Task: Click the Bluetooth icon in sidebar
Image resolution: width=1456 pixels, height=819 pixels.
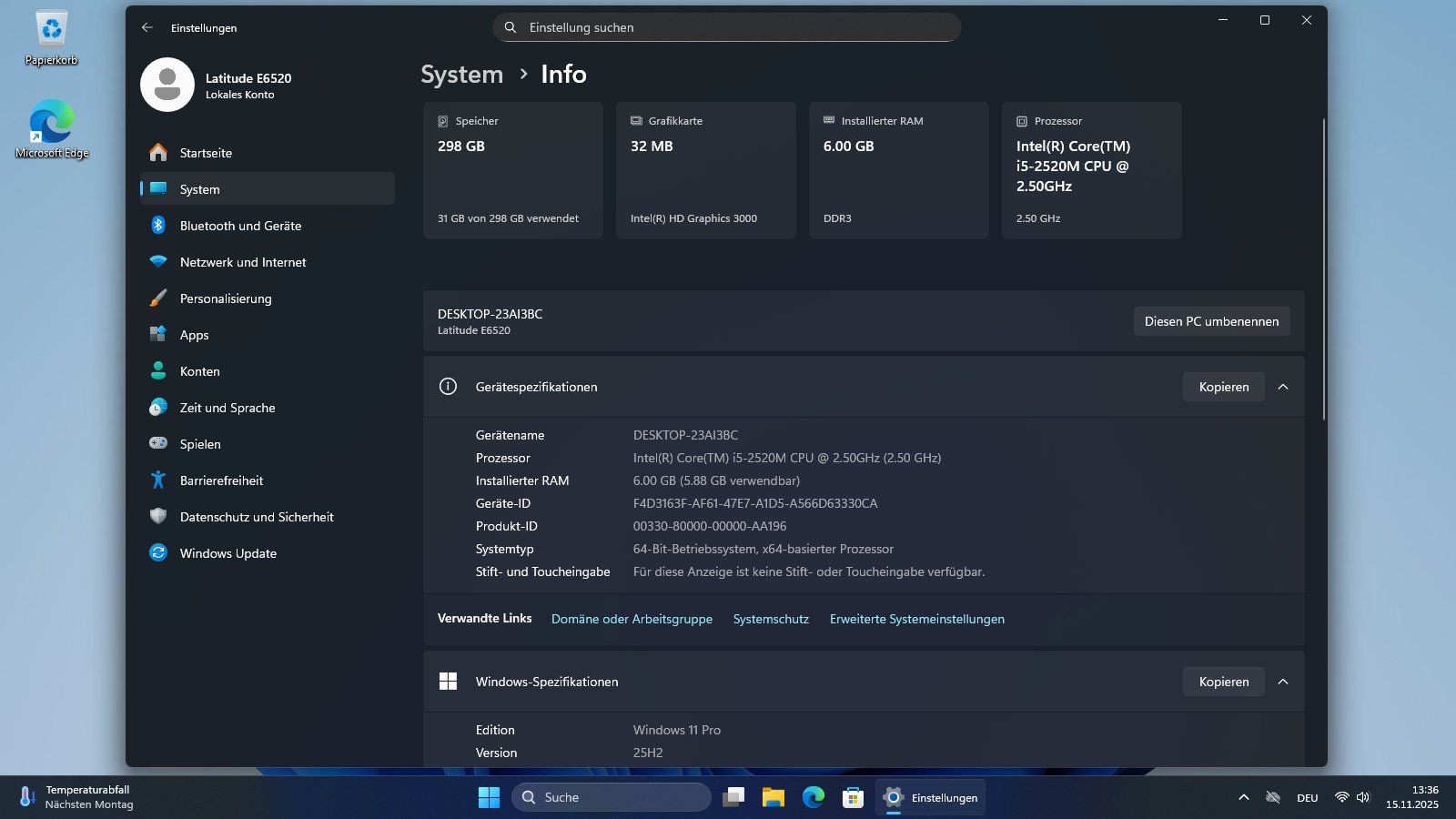Action: [158, 225]
